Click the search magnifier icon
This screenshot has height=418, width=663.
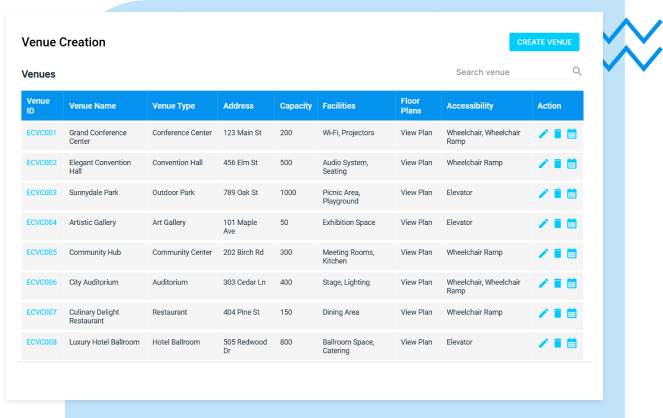tap(577, 72)
